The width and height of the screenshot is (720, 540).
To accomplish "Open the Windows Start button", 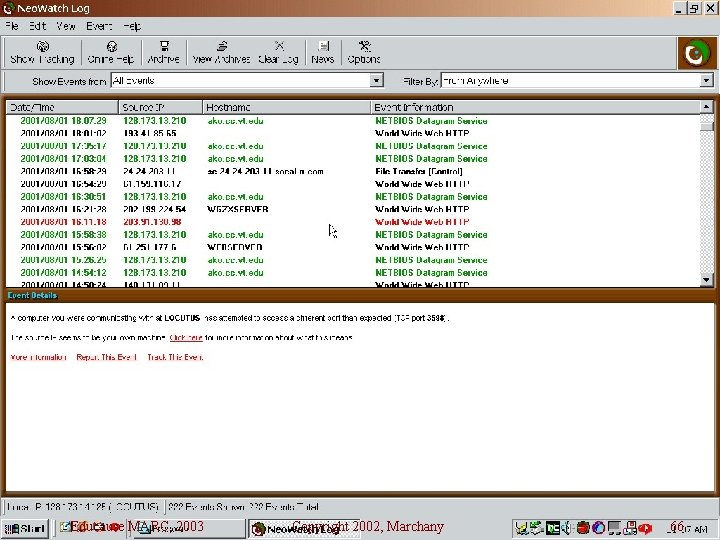I will point(24,529).
